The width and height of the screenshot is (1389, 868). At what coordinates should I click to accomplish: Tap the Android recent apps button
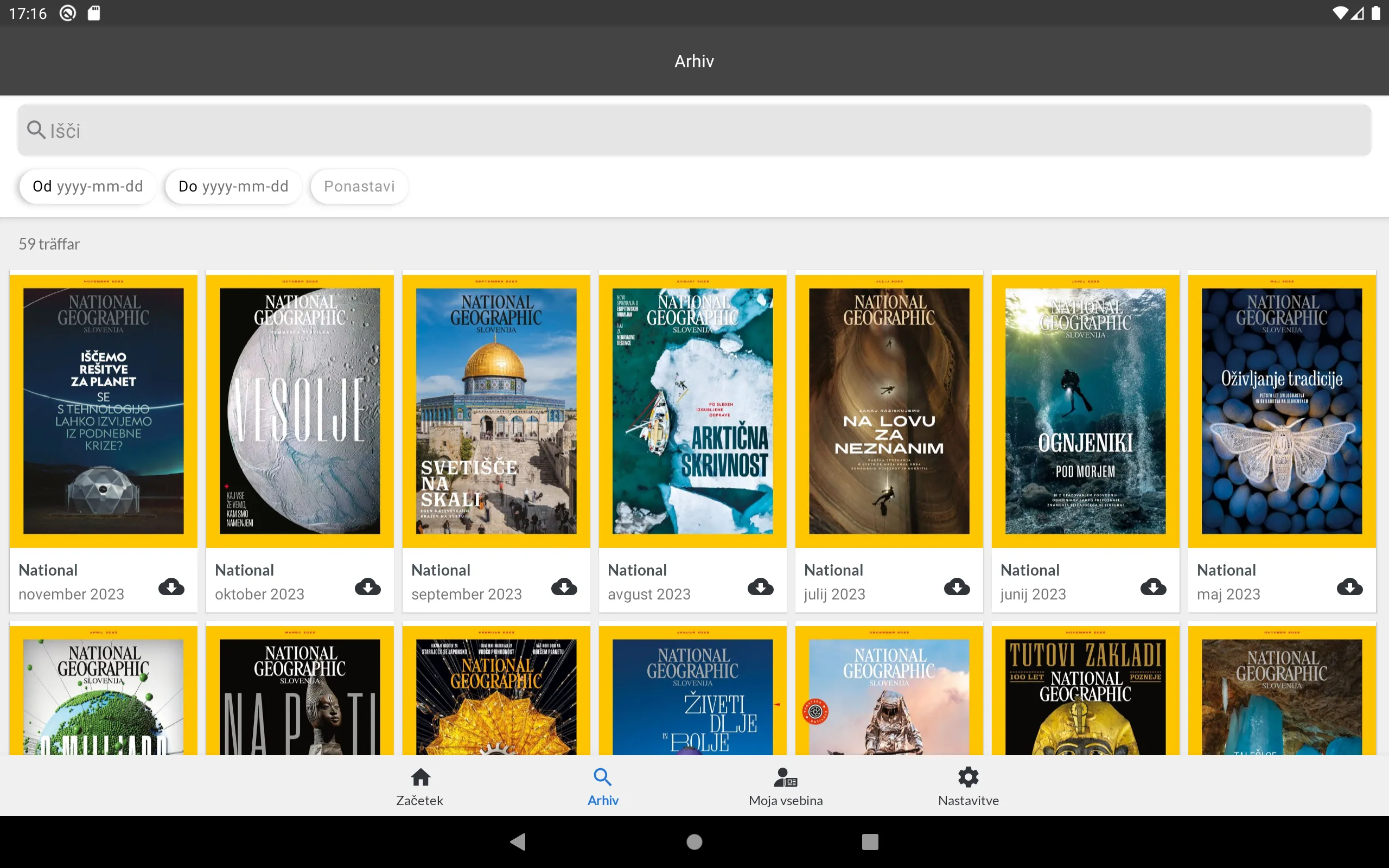pyautogui.click(x=870, y=841)
